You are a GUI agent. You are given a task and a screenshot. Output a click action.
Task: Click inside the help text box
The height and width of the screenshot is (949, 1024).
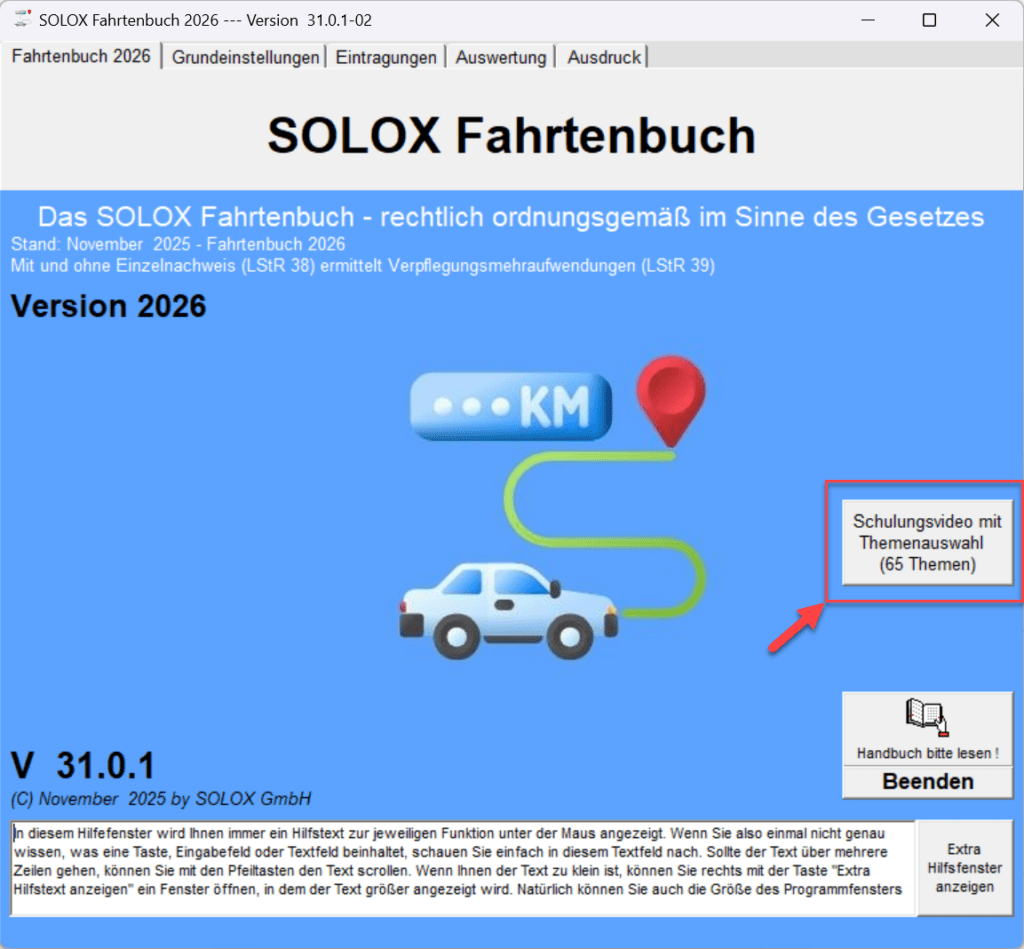coord(462,868)
